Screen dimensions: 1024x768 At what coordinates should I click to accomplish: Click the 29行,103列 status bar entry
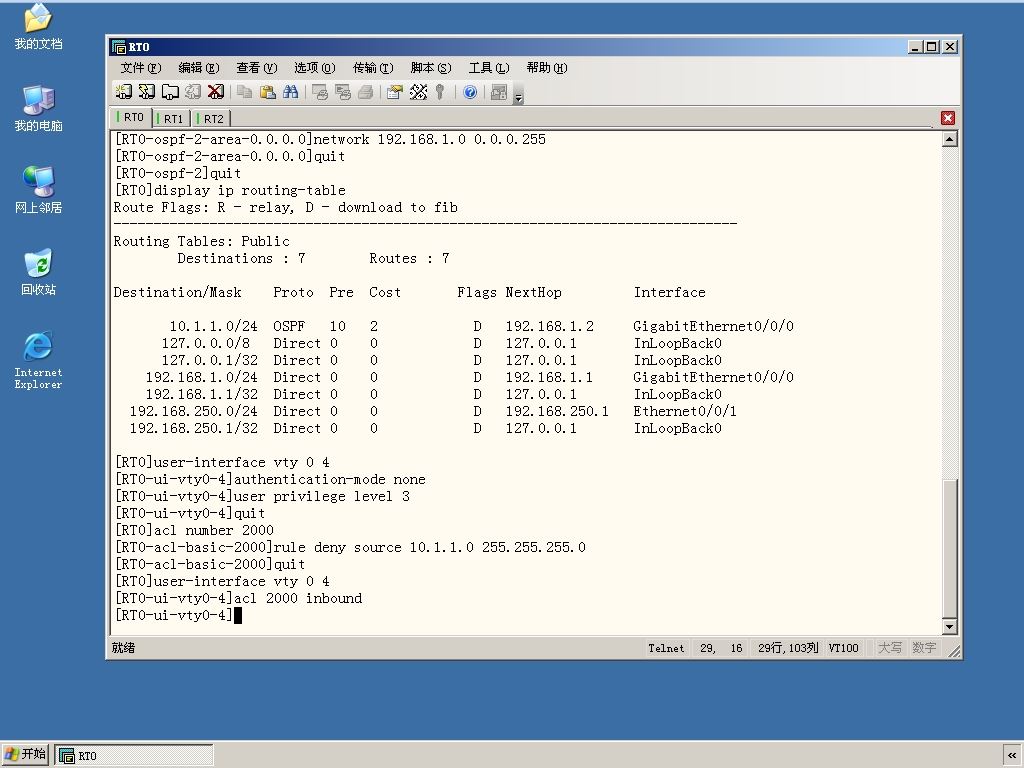788,648
